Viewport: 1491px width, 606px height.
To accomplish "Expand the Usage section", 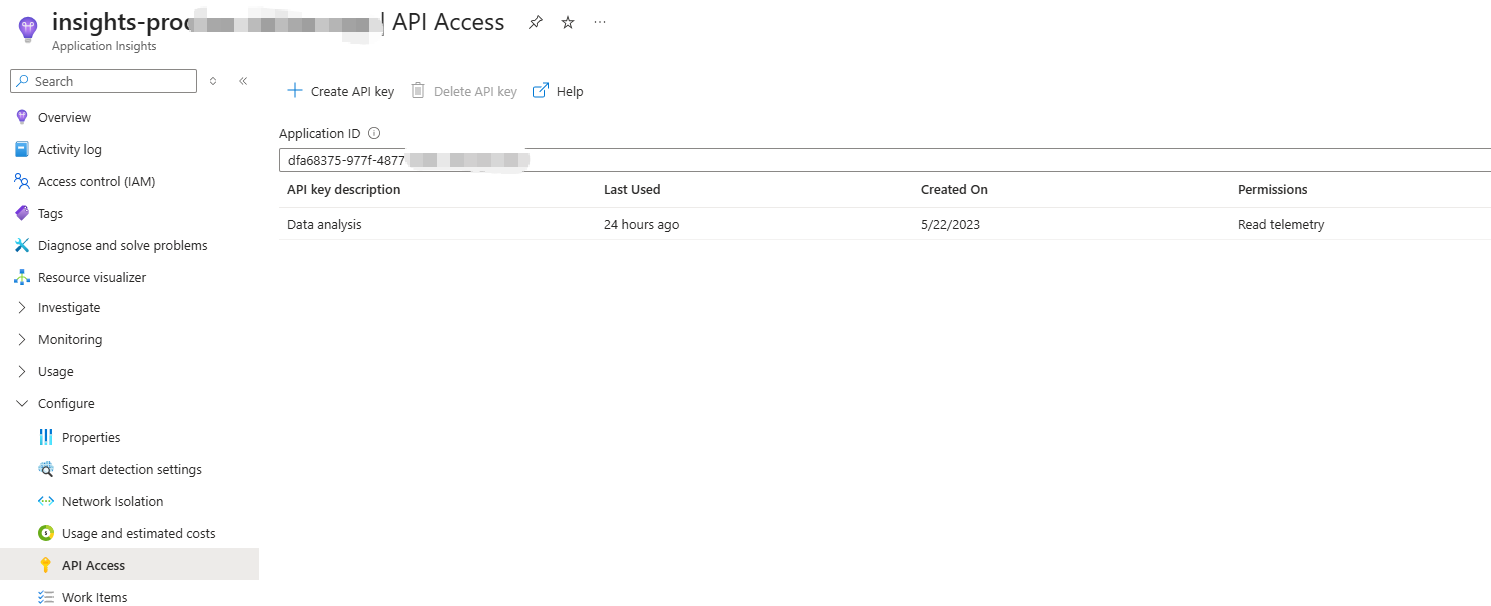I will tap(22, 371).
